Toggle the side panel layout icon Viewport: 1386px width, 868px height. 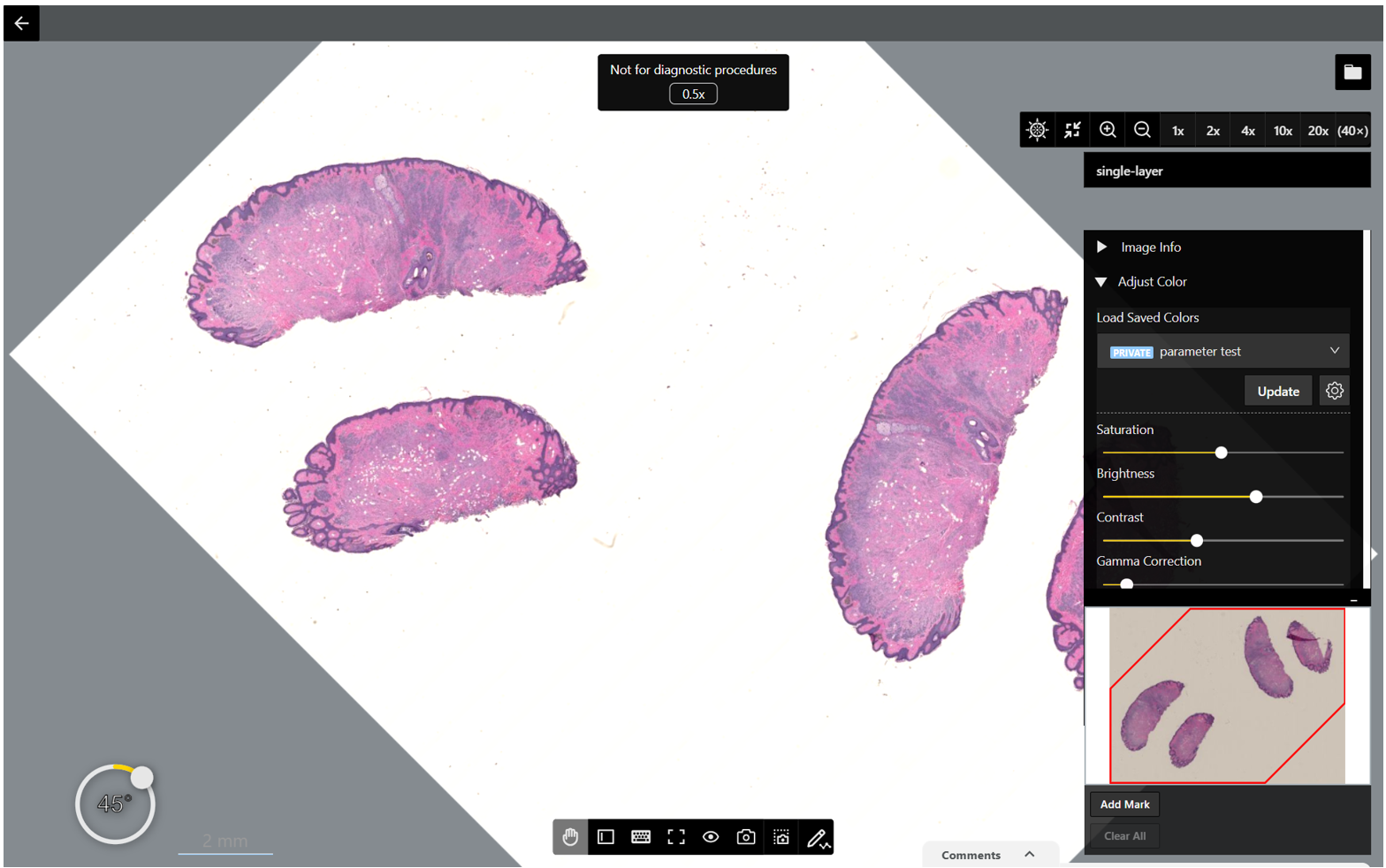coord(605,837)
